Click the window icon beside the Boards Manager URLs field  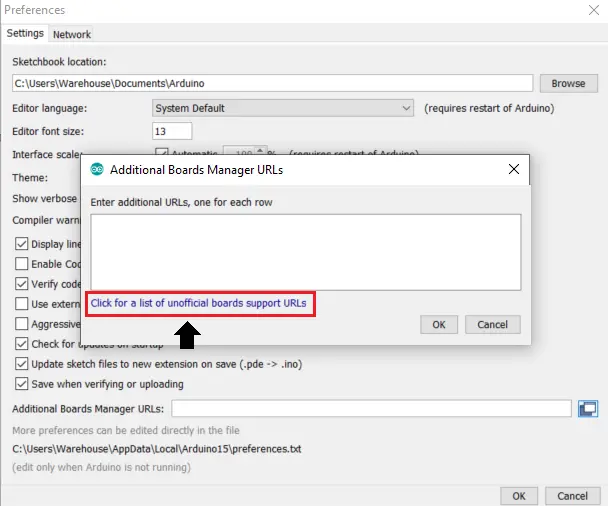[x=588, y=409]
